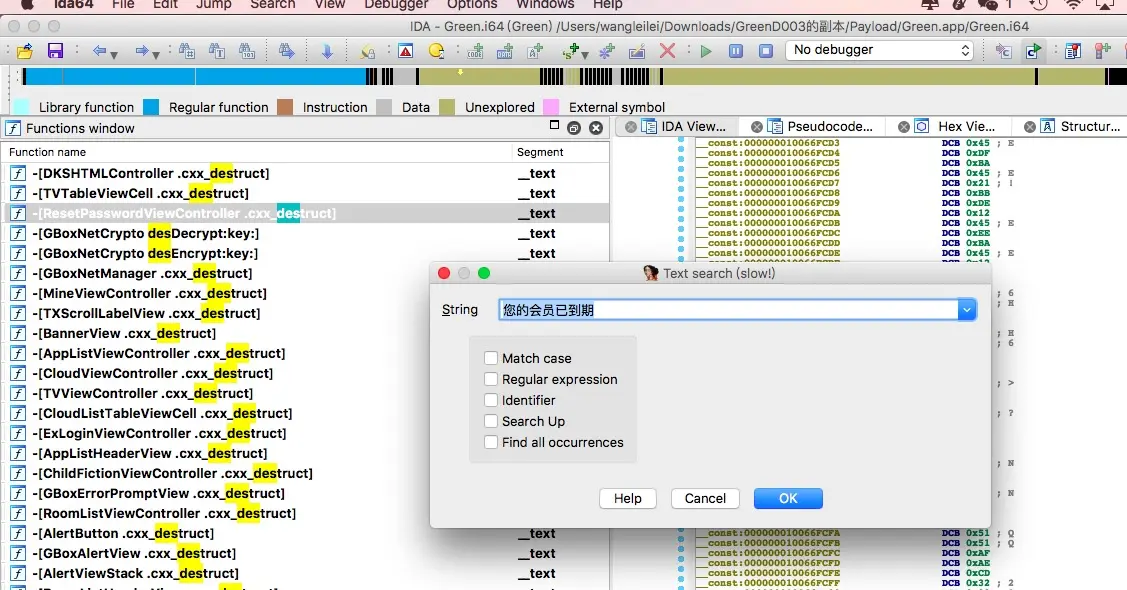Open the back-arrow history dropdown
This screenshot has width=1127, height=590.
click(114, 55)
